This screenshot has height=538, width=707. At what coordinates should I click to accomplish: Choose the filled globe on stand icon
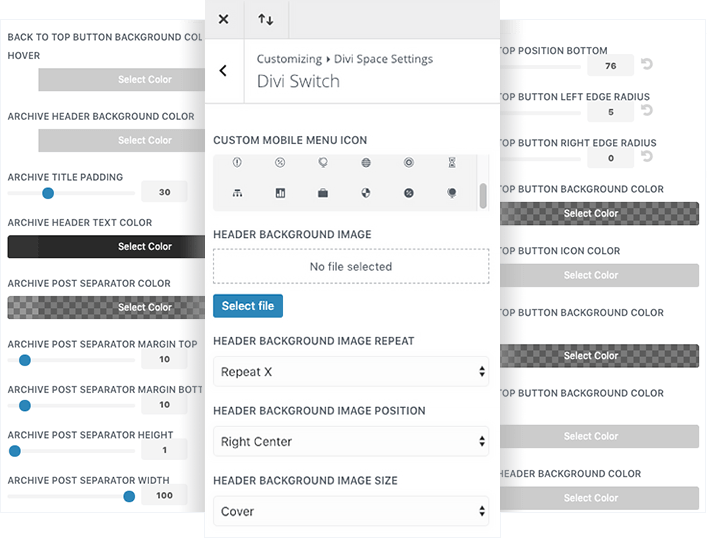[451, 193]
